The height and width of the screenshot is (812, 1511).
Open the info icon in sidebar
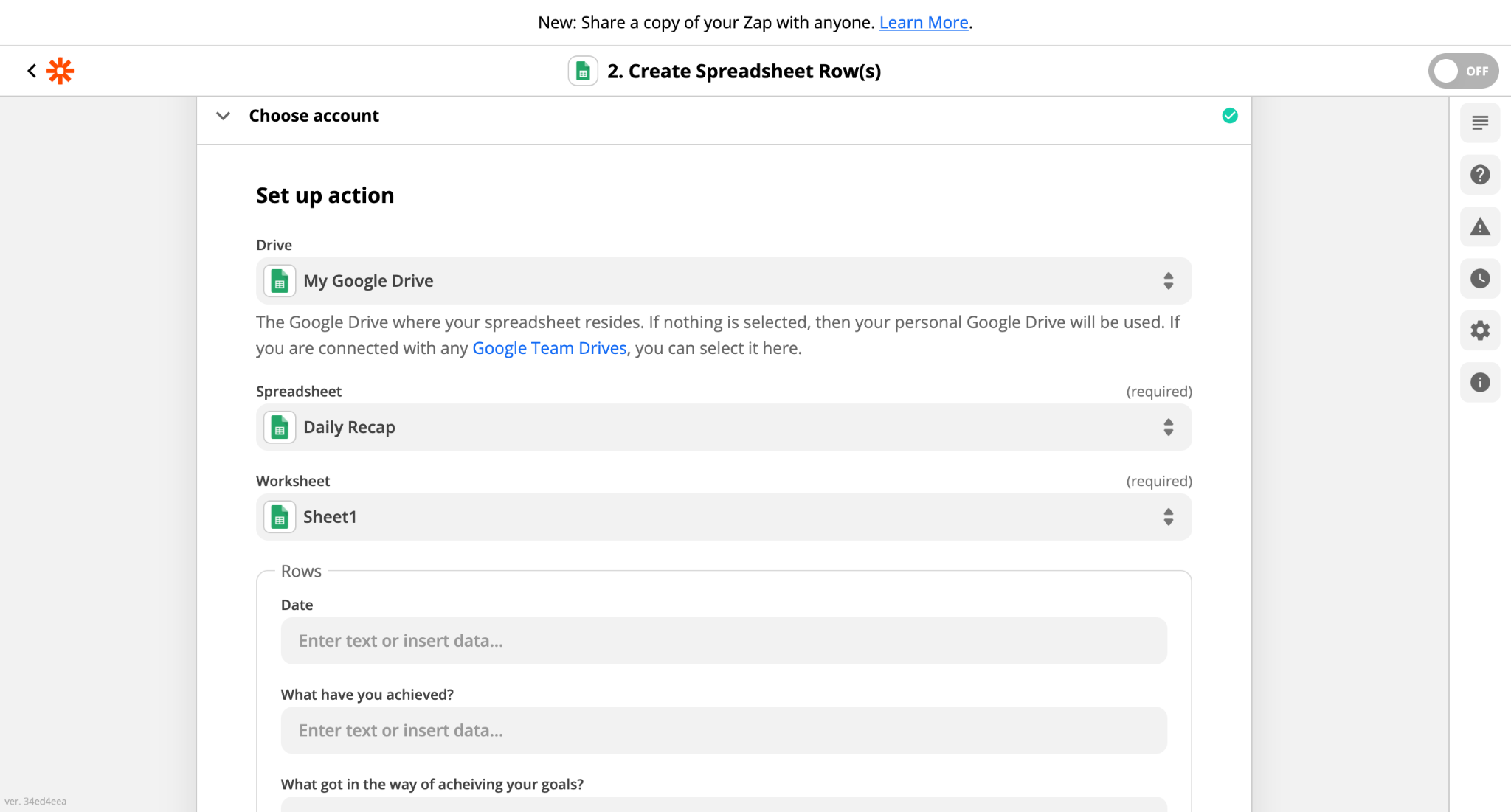pos(1480,382)
